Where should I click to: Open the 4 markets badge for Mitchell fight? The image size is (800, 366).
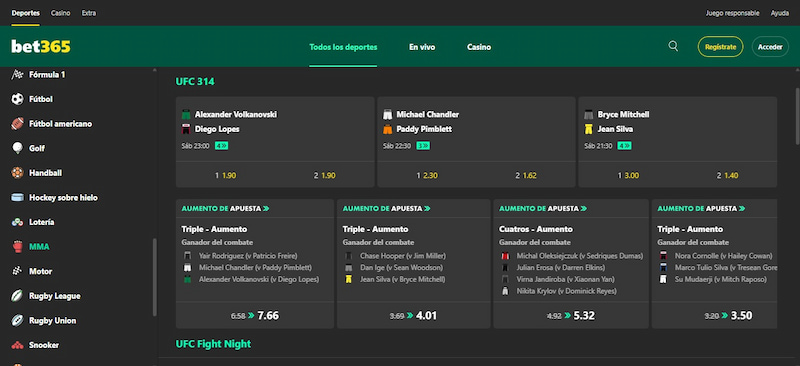point(624,146)
